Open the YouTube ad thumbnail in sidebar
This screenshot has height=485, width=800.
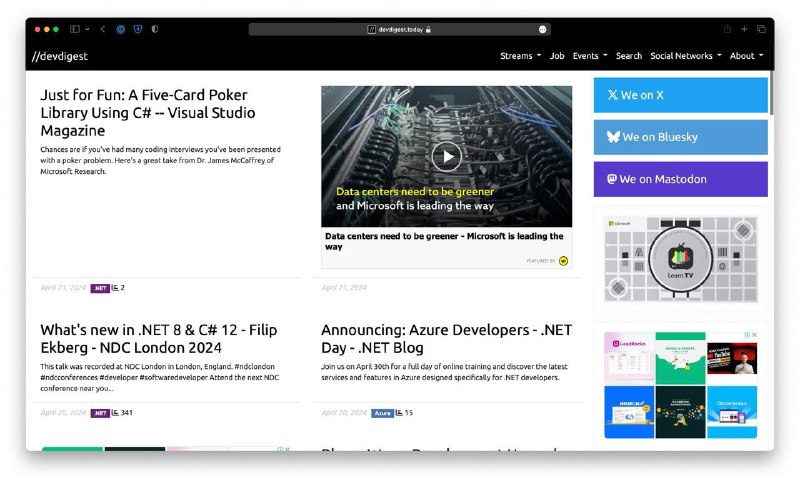click(732, 358)
